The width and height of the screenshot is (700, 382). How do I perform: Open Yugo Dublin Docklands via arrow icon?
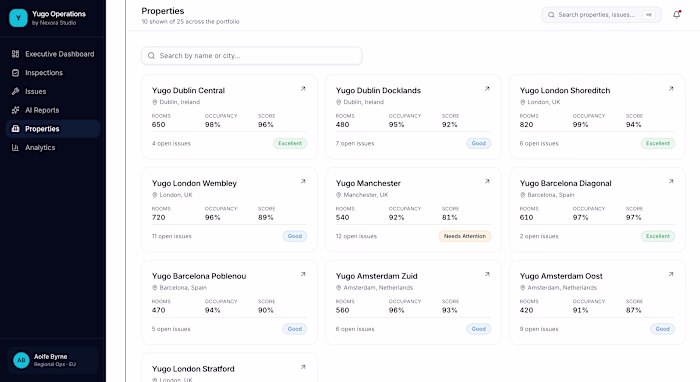pos(487,89)
